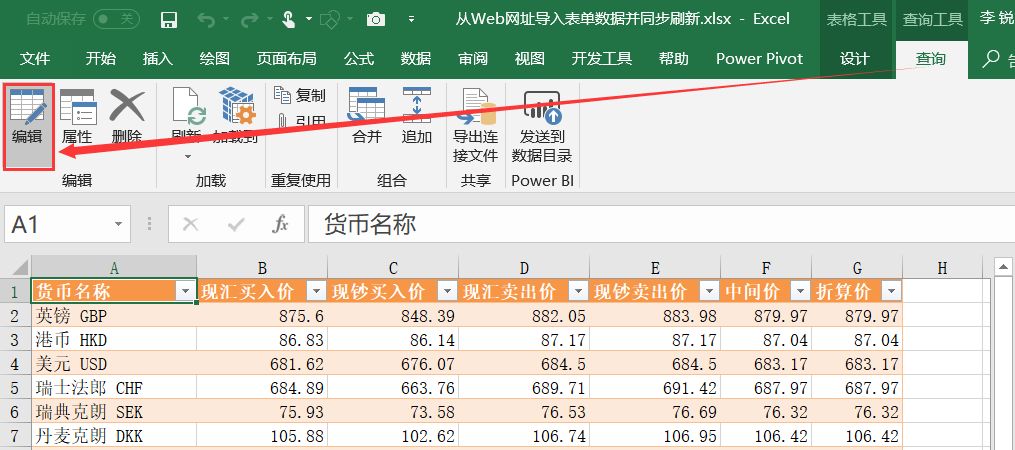Click 发送到数据目录 Power BI icon
The width and height of the screenshot is (1015, 450).
tap(542, 106)
